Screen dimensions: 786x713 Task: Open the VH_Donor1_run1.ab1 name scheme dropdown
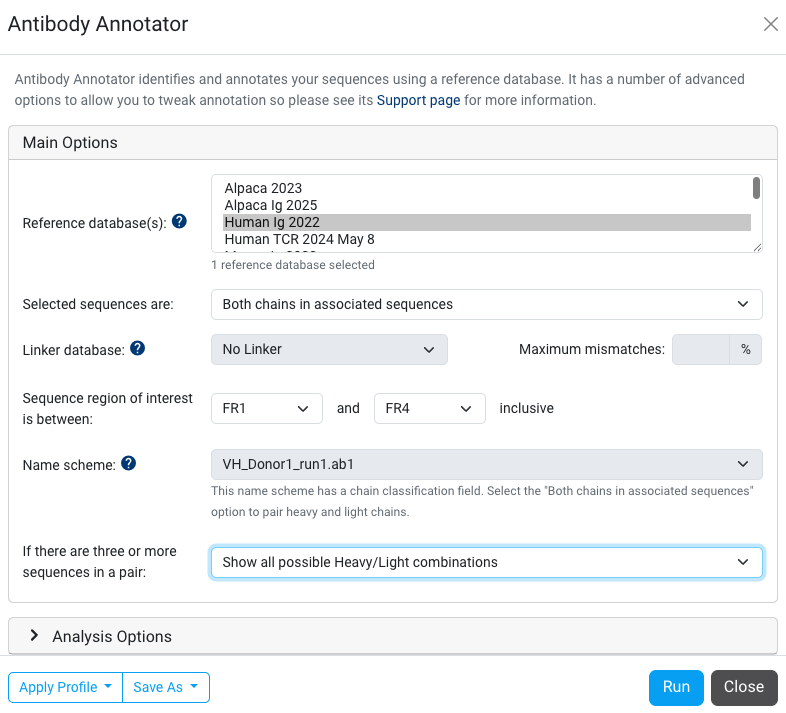click(x=486, y=464)
